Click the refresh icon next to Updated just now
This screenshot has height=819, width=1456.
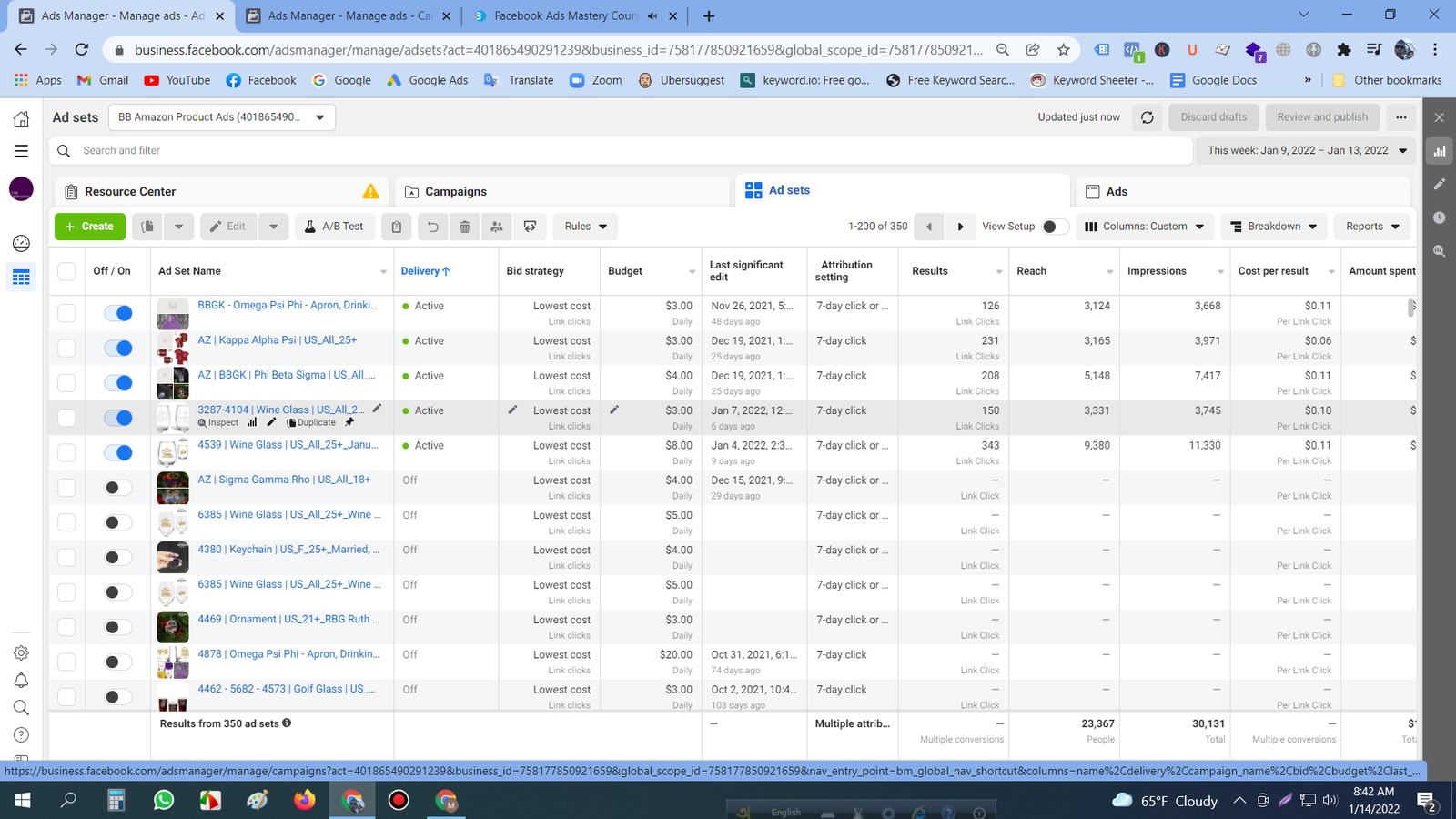[1147, 117]
